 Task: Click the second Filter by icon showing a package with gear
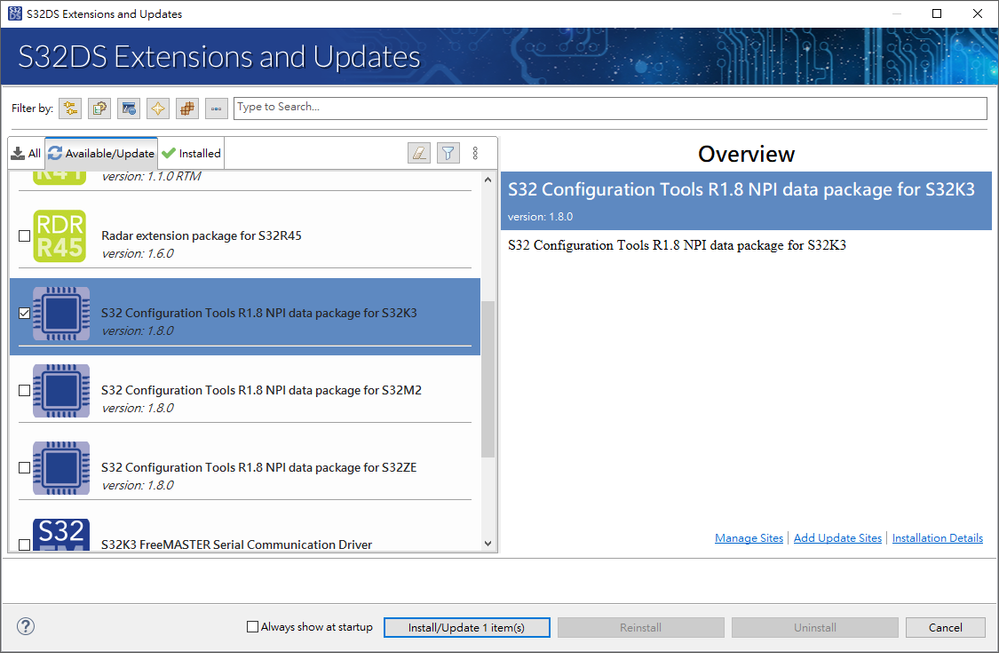tap(99, 108)
